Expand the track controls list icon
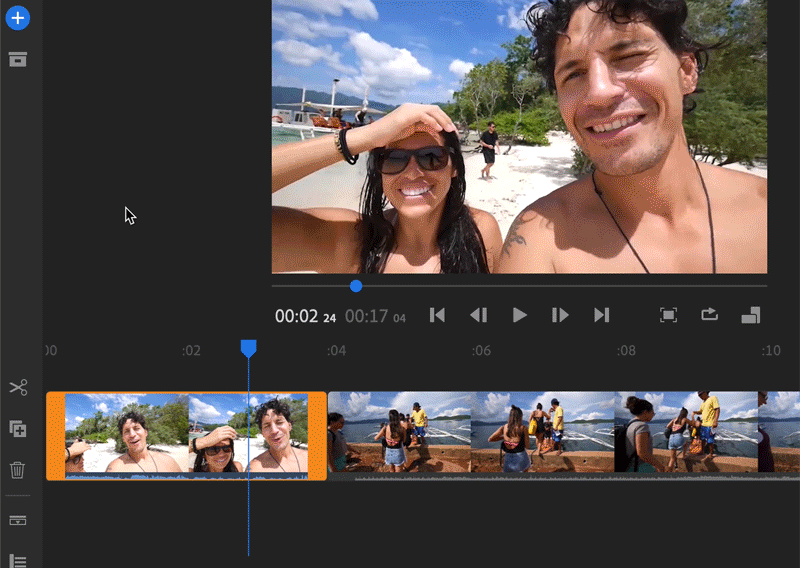The width and height of the screenshot is (800, 568). click(x=18, y=561)
